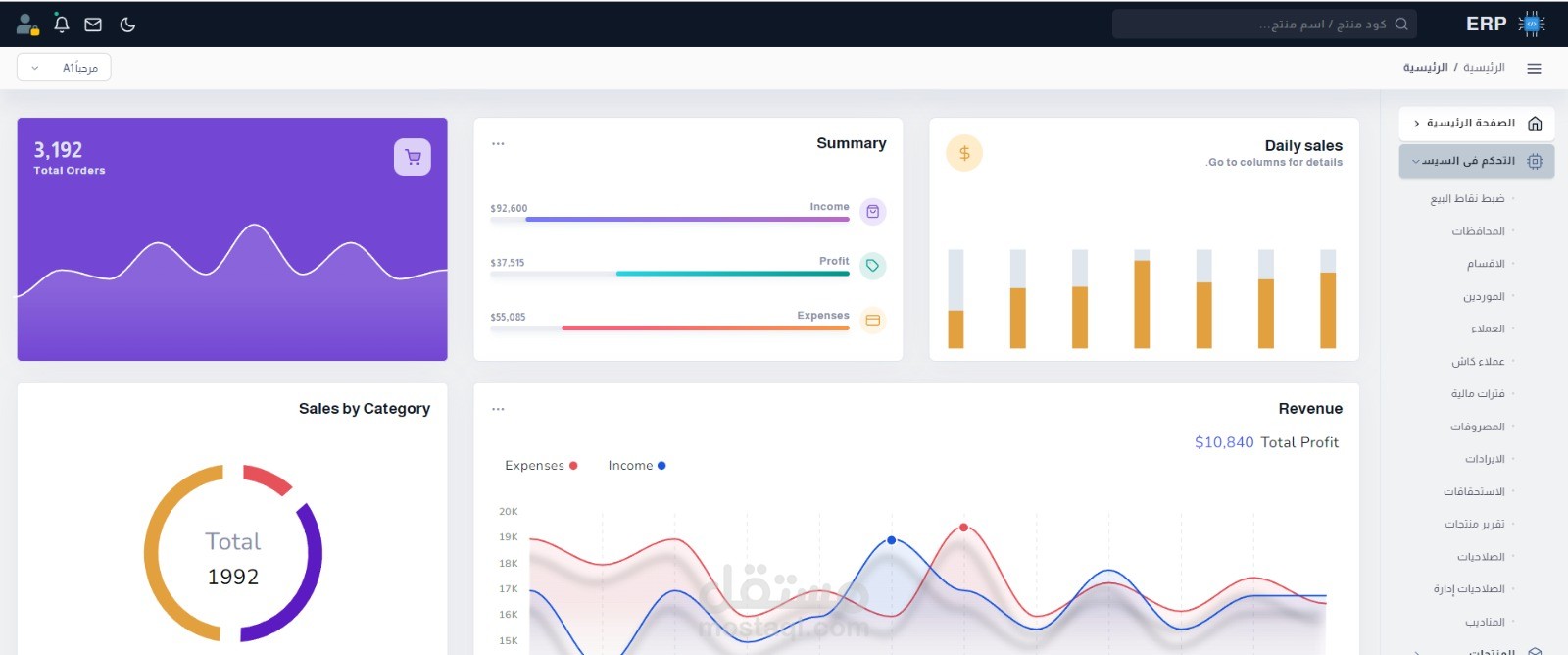Open the notifications bell

pyautogui.click(x=62, y=24)
